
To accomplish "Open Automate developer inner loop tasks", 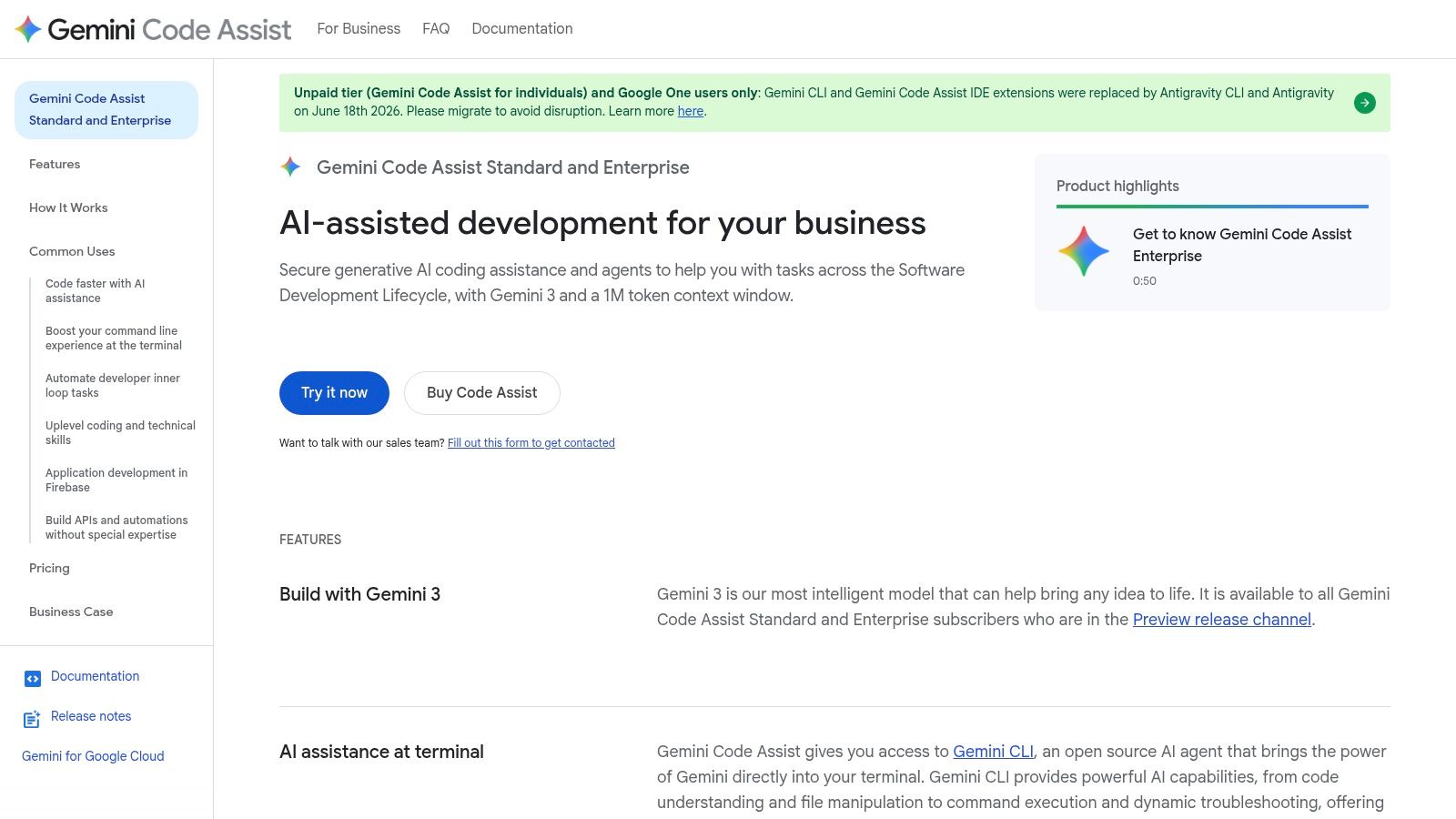I will click(113, 386).
